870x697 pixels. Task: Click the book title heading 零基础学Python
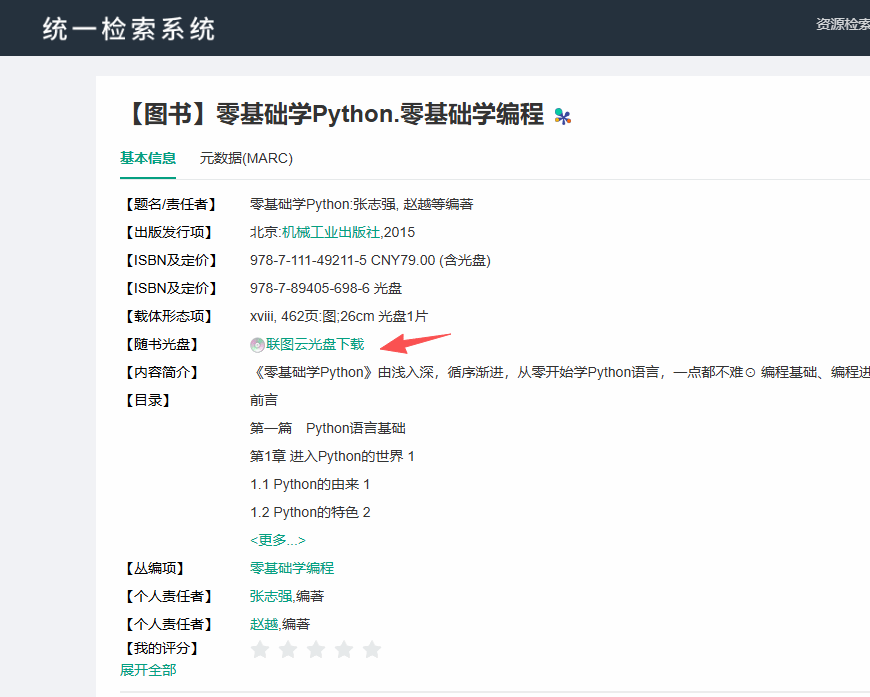click(x=333, y=114)
